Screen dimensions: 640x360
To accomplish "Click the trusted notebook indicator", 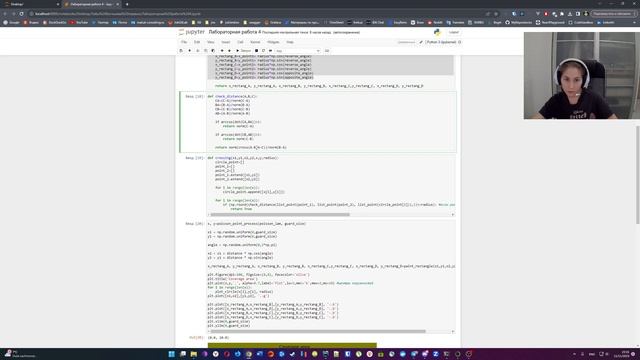I will (406, 42).
